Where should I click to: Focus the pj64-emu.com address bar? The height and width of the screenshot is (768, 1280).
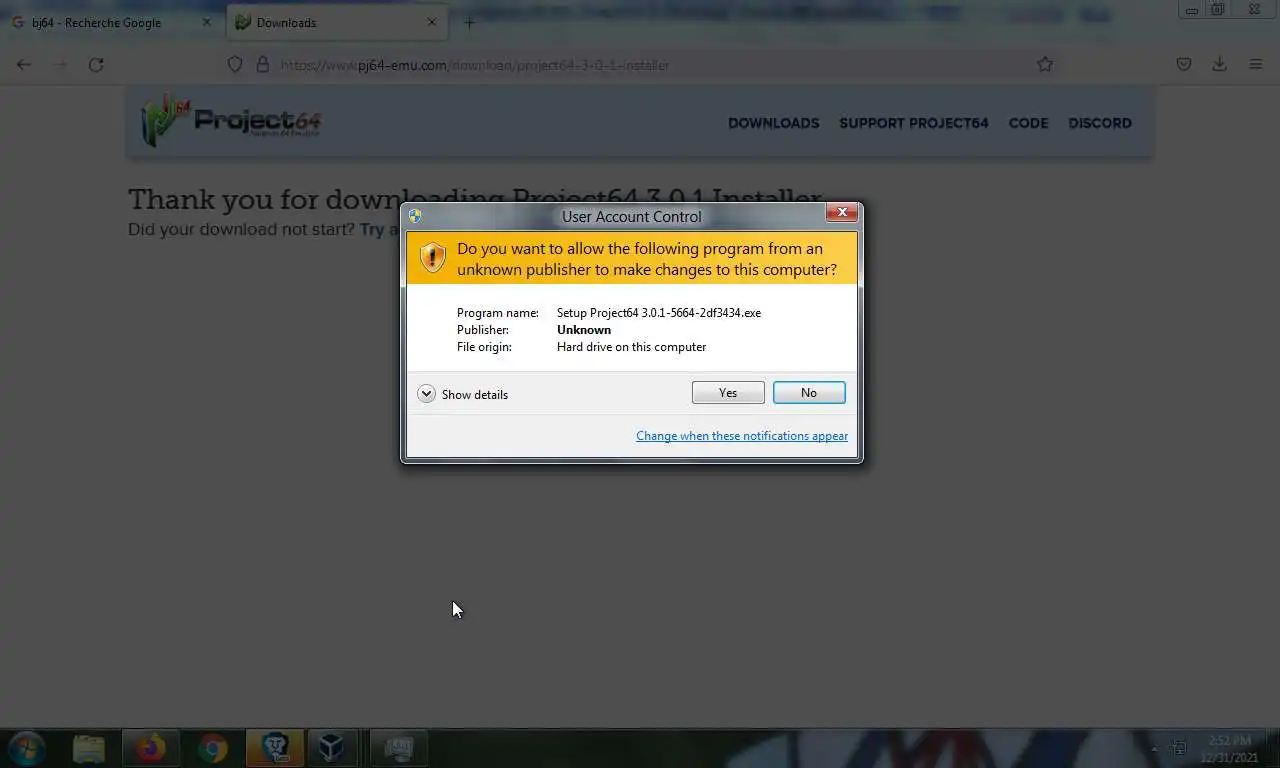point(640,65)
